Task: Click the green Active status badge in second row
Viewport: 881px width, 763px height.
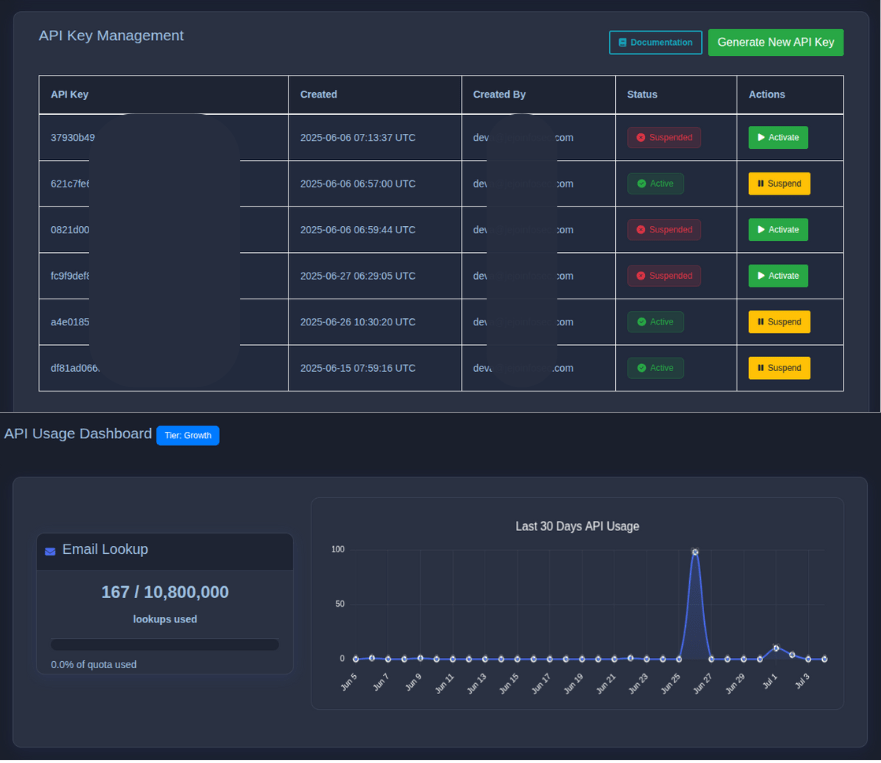Action: pos(655,184)
